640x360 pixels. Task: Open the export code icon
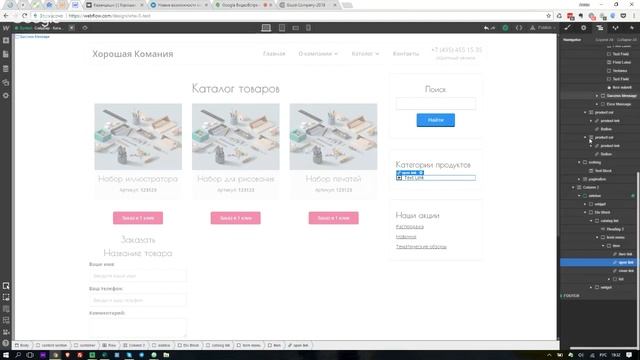[519, 28]
